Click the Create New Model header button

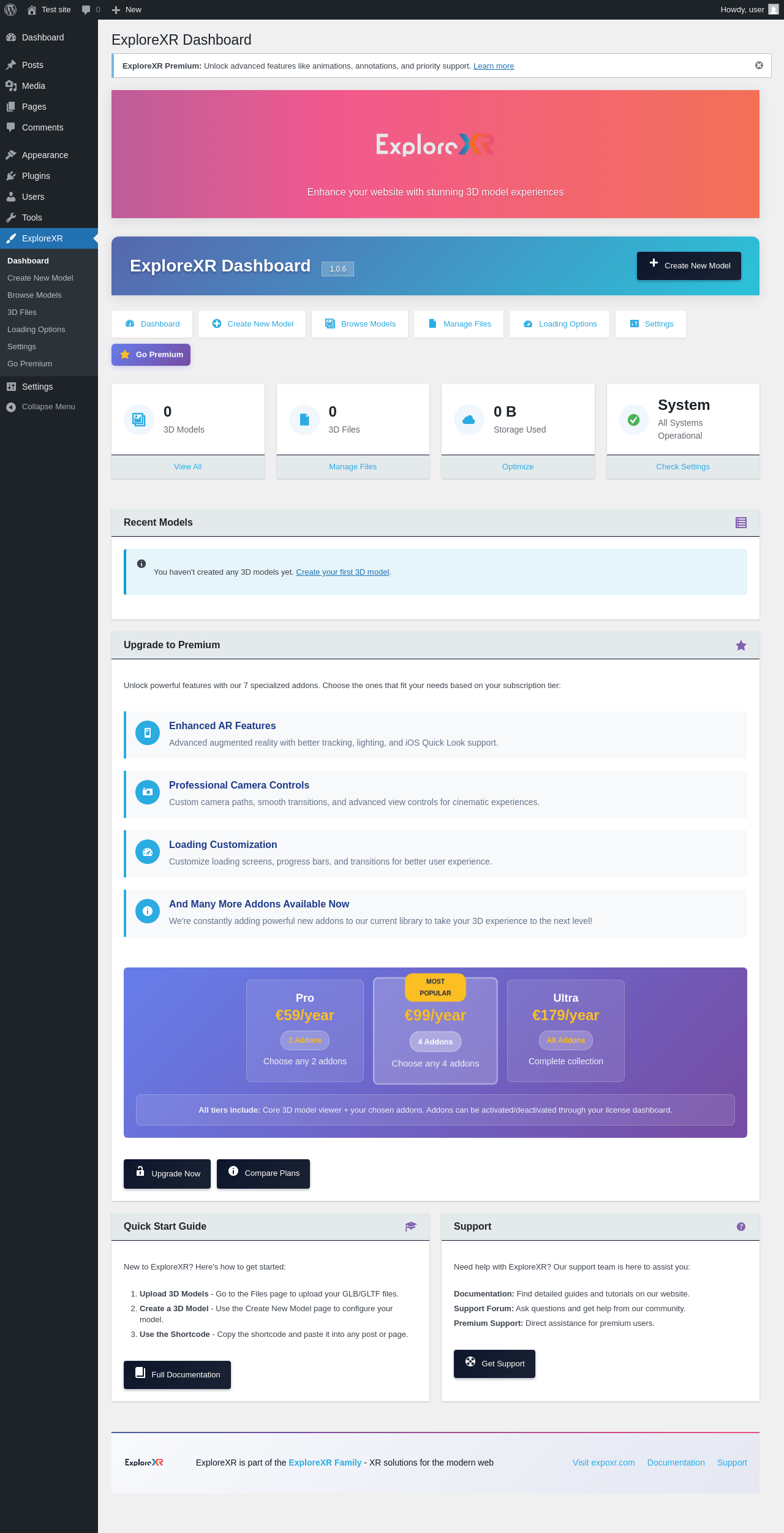[x=689, y=266]
